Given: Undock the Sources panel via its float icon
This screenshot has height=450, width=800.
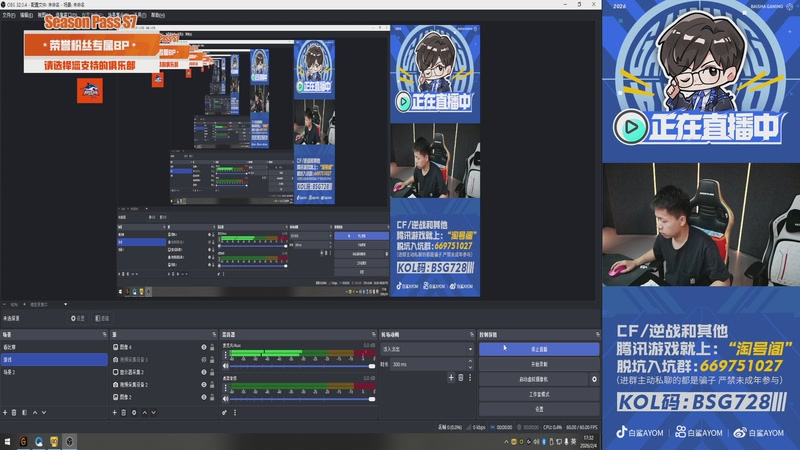Looking at the screenshot, I should (x=214, y=335).
